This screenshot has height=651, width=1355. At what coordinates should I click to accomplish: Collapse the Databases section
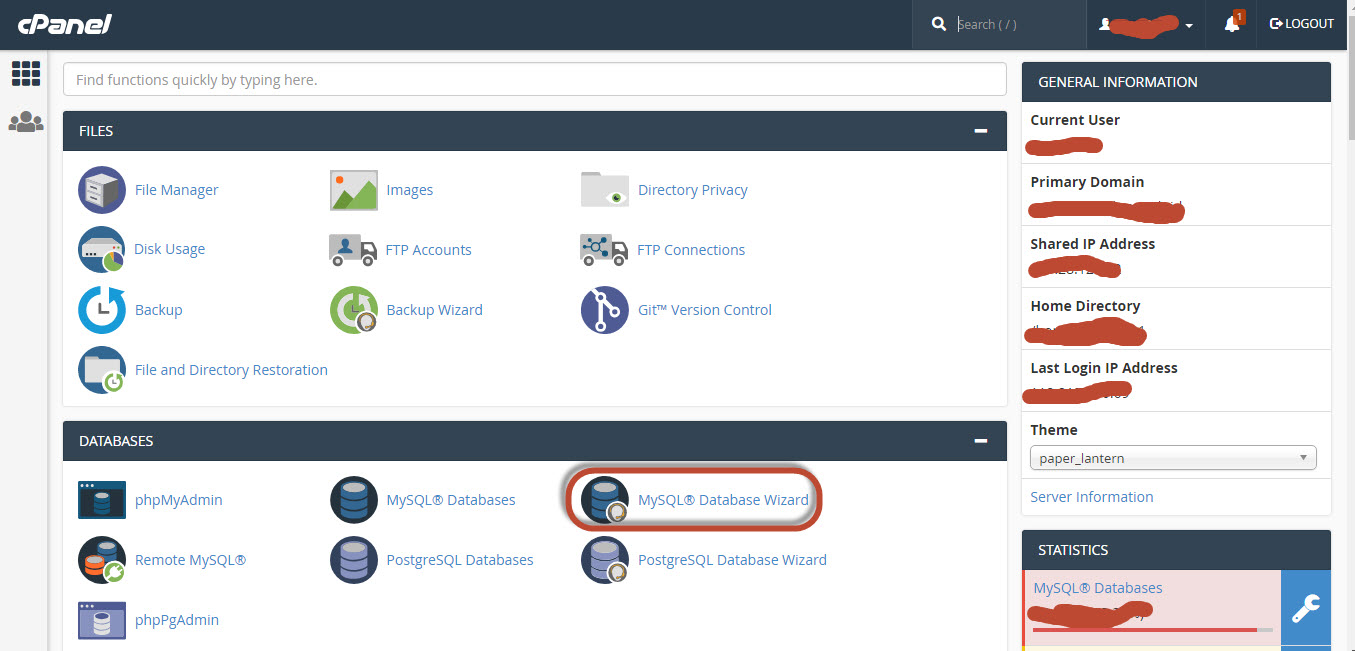tap(981, 441)
